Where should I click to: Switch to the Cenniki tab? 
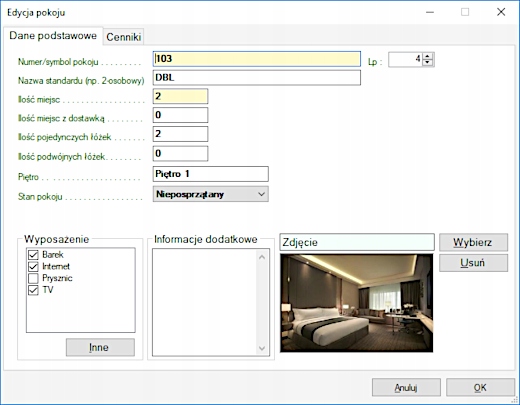coord(124,37)
